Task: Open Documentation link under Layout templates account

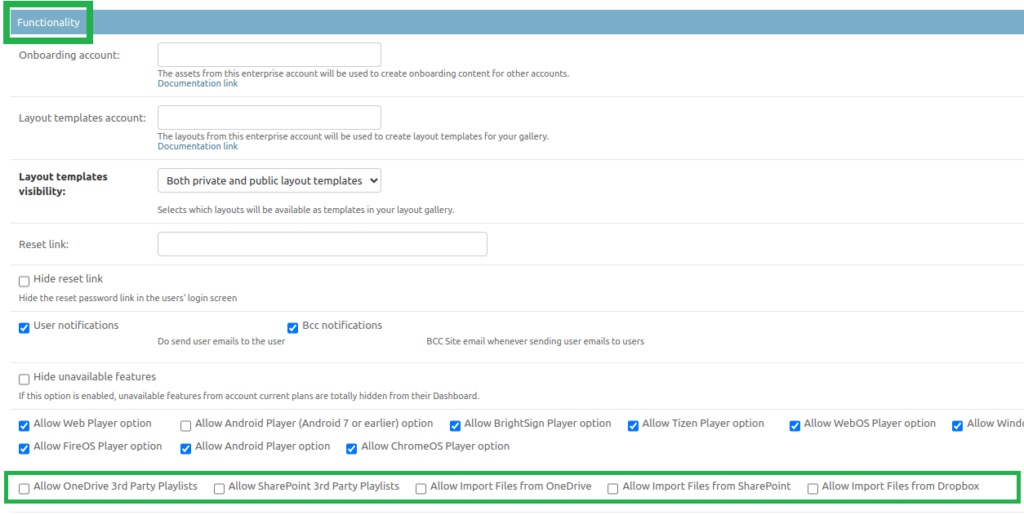Action: click(197, 147)
